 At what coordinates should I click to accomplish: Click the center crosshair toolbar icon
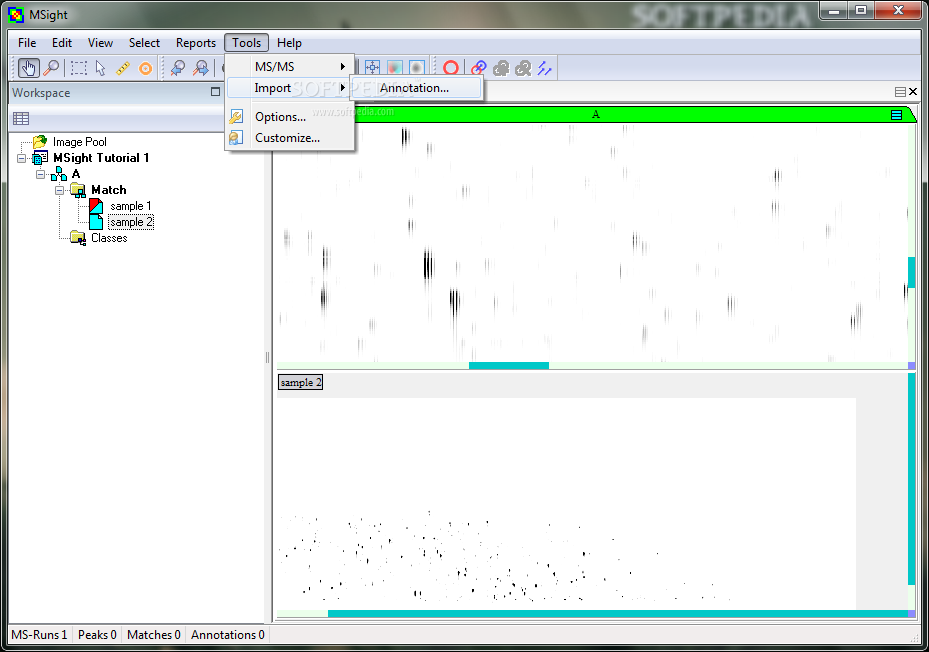372,68
